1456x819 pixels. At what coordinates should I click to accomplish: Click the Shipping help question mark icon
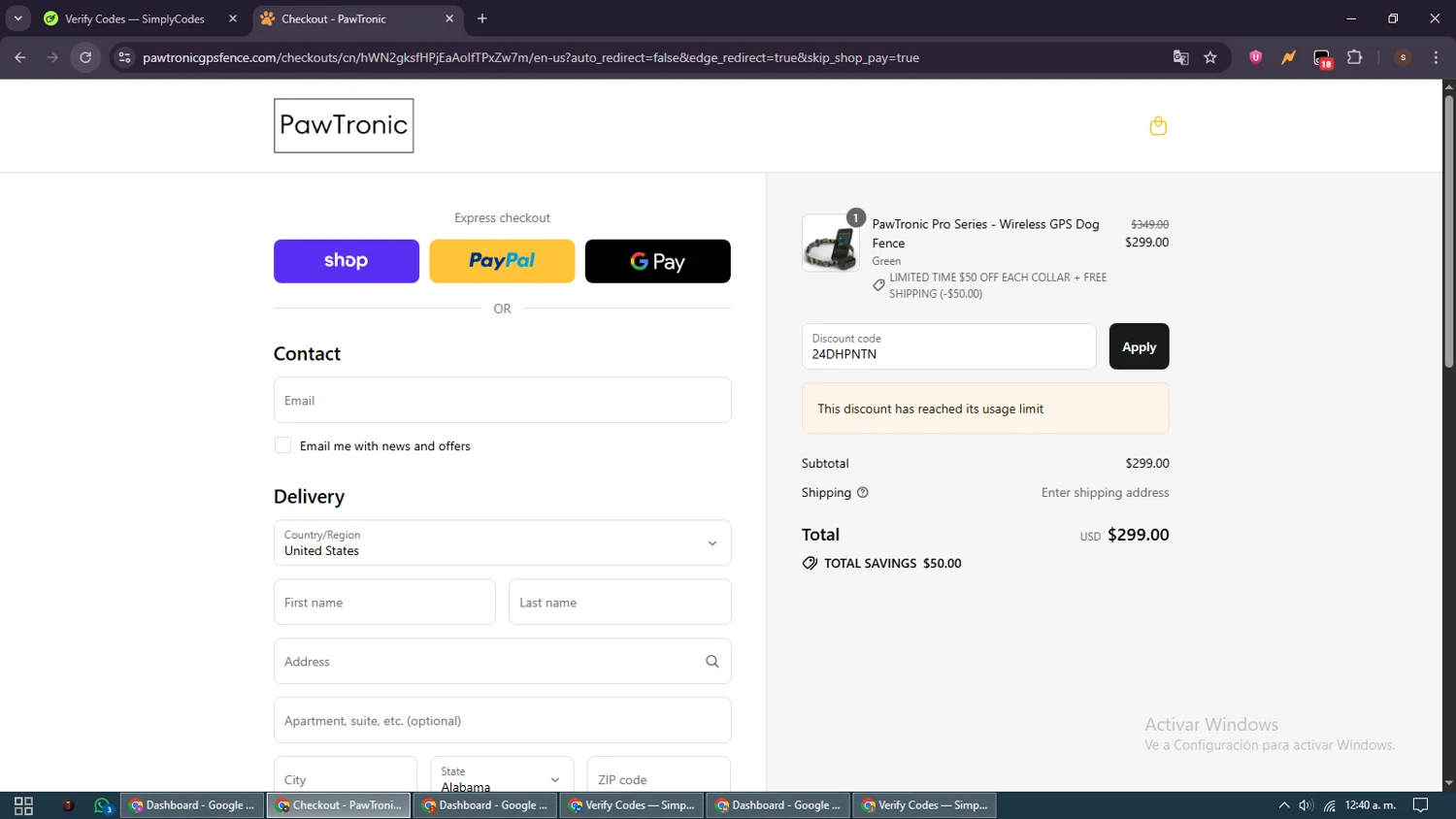(x=863, y=493)
